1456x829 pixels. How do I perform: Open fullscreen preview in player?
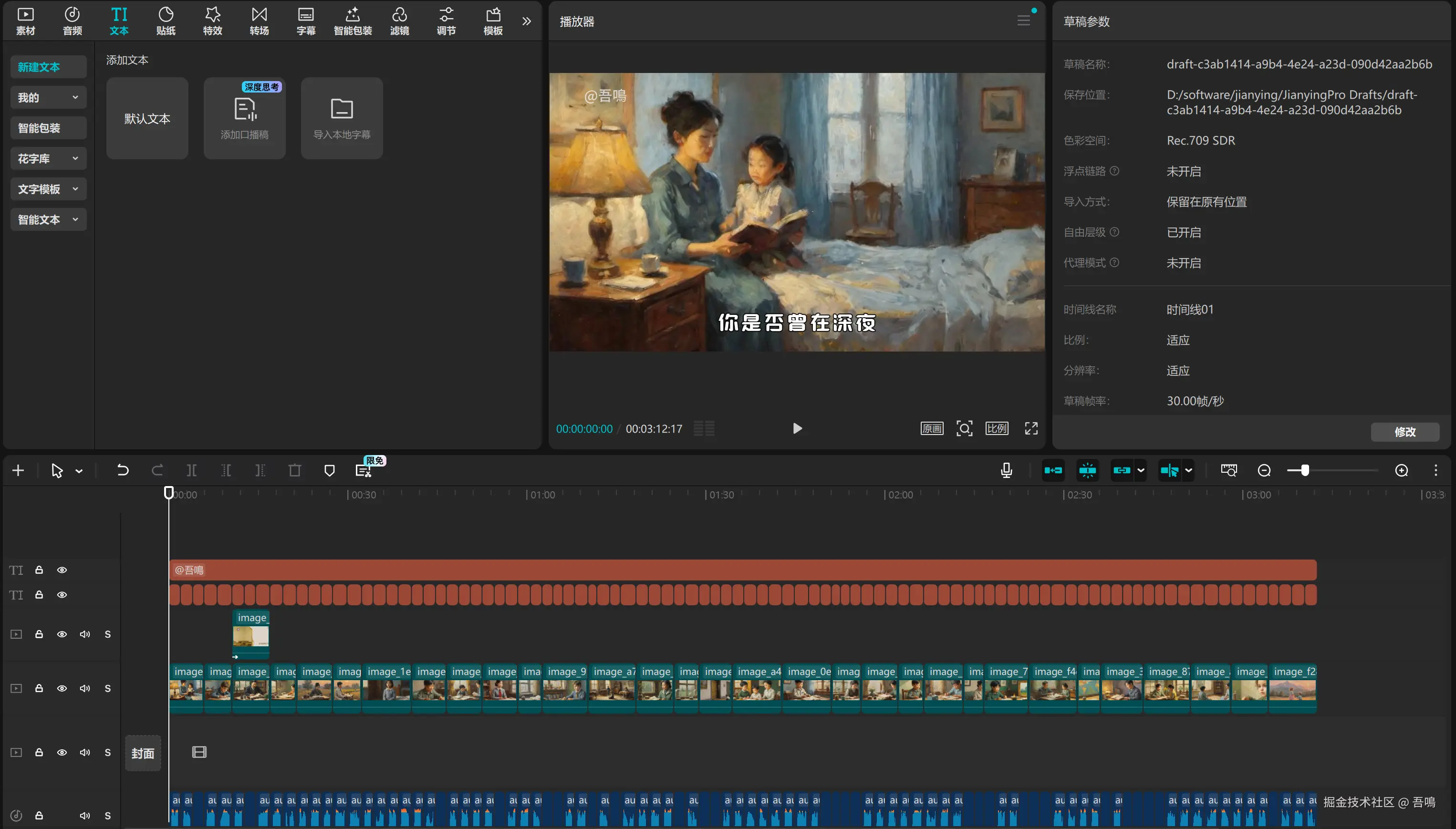tap(1031, 428)
